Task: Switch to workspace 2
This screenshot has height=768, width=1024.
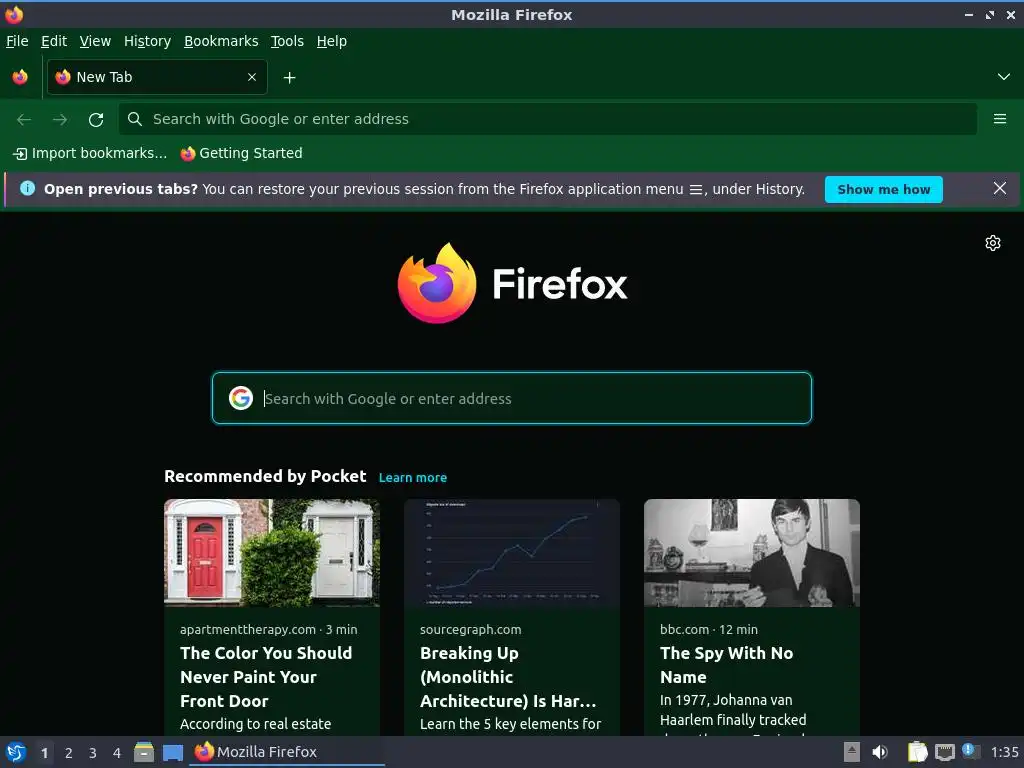Action: pyautogui.click(x=69, y=753)
